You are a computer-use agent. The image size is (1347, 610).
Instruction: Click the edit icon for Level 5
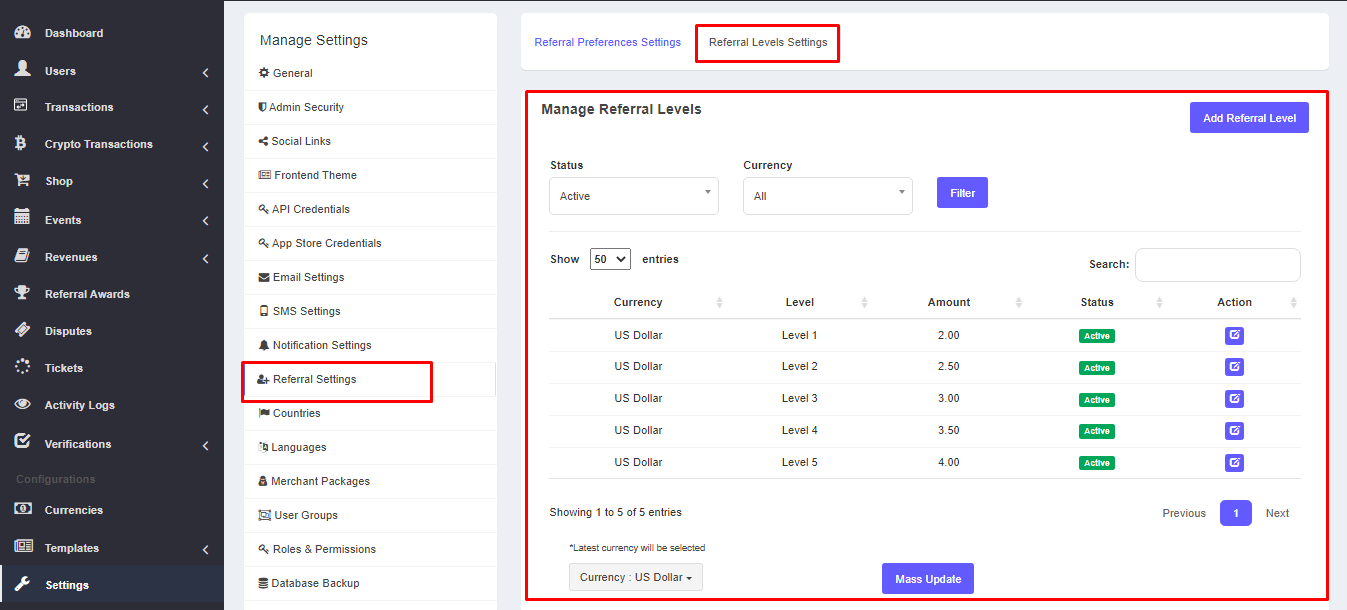1234,462
